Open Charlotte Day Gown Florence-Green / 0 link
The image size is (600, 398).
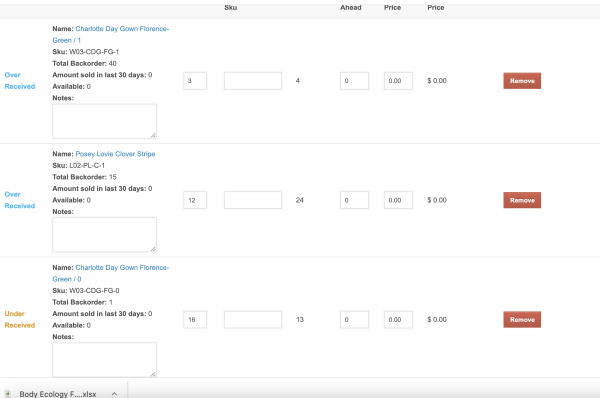coord(111,273)
